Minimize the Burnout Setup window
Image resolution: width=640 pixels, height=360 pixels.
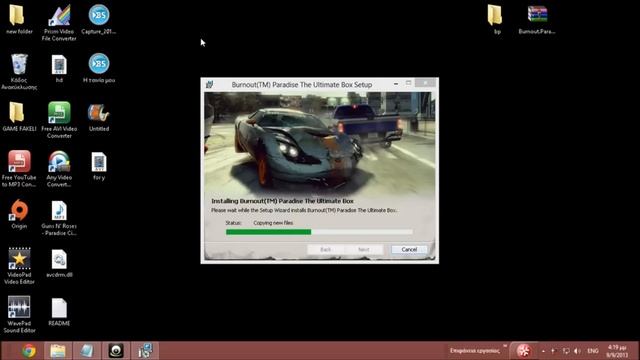(396, 83)
